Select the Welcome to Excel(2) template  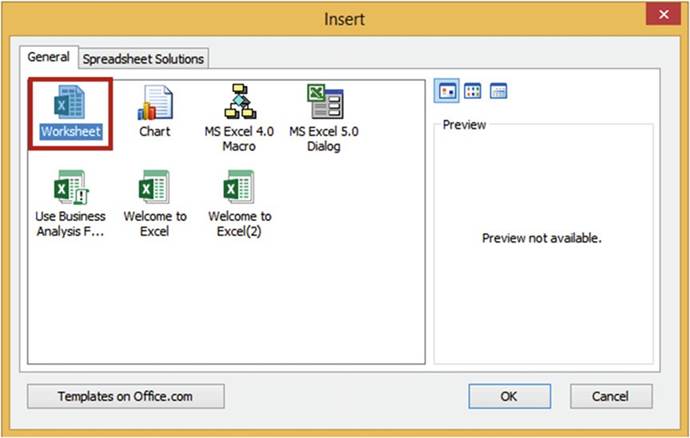[240, 189]
